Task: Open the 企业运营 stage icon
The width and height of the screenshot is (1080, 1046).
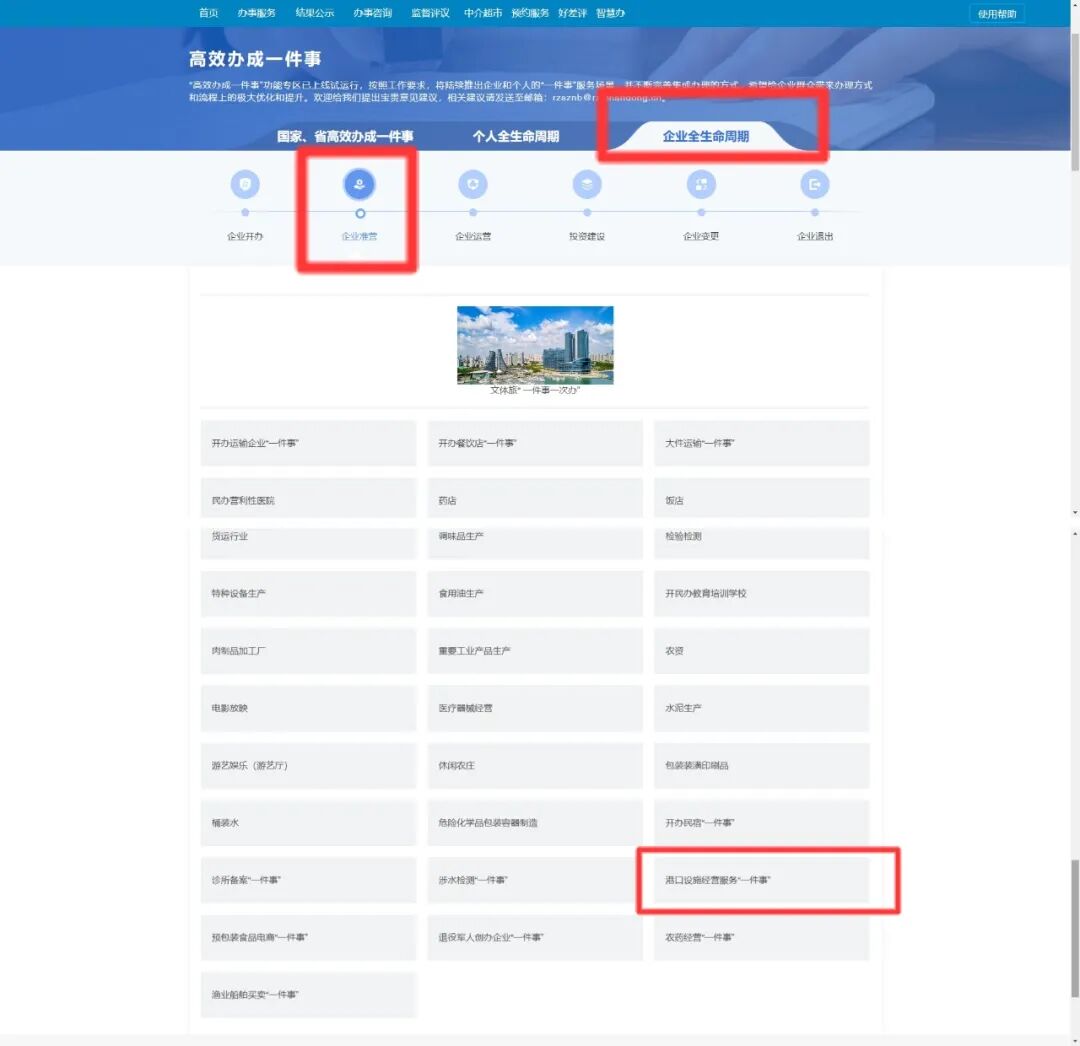Action: [473, 185]
